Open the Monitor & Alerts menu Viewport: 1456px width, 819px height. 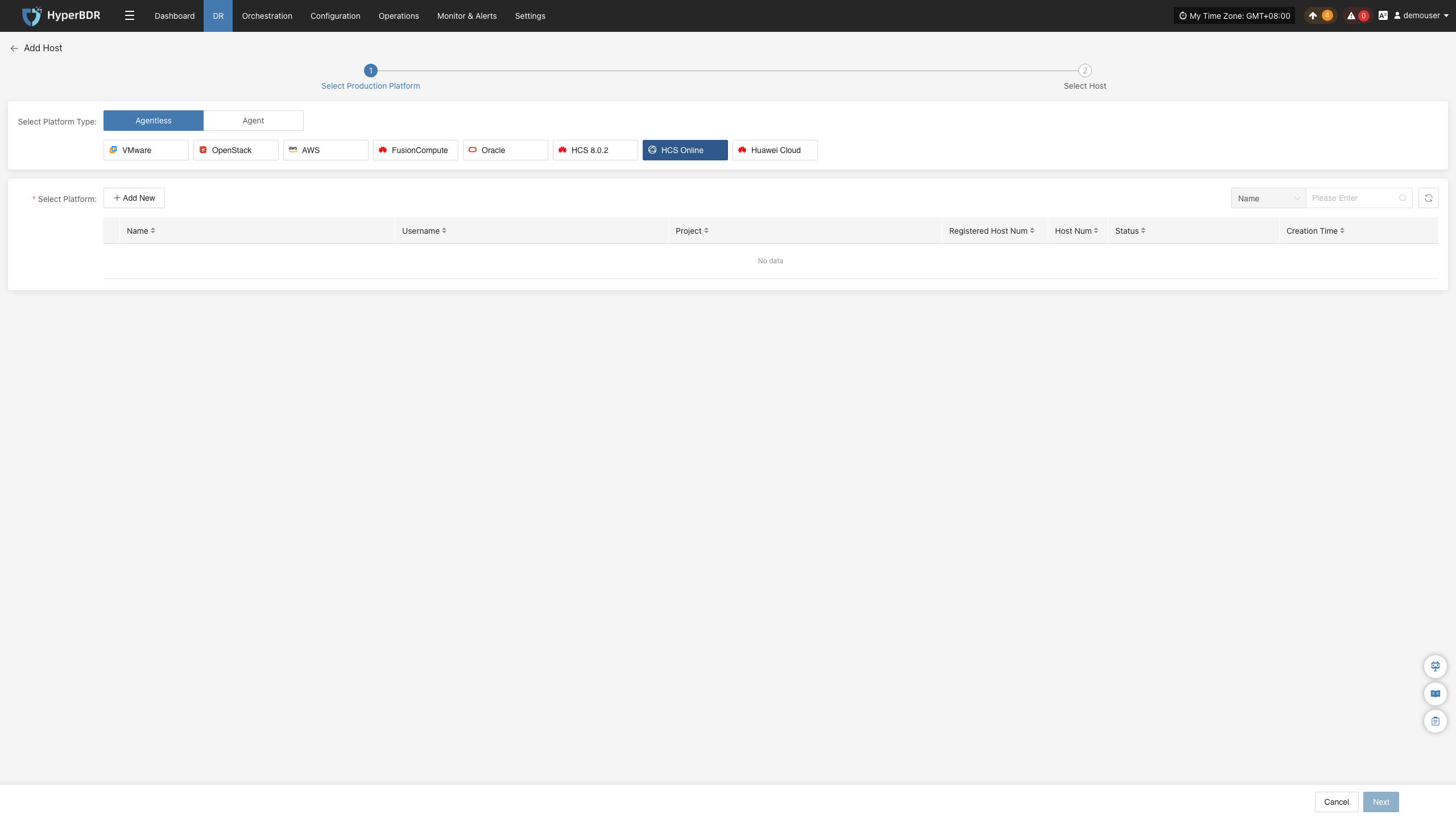[467, 16]
